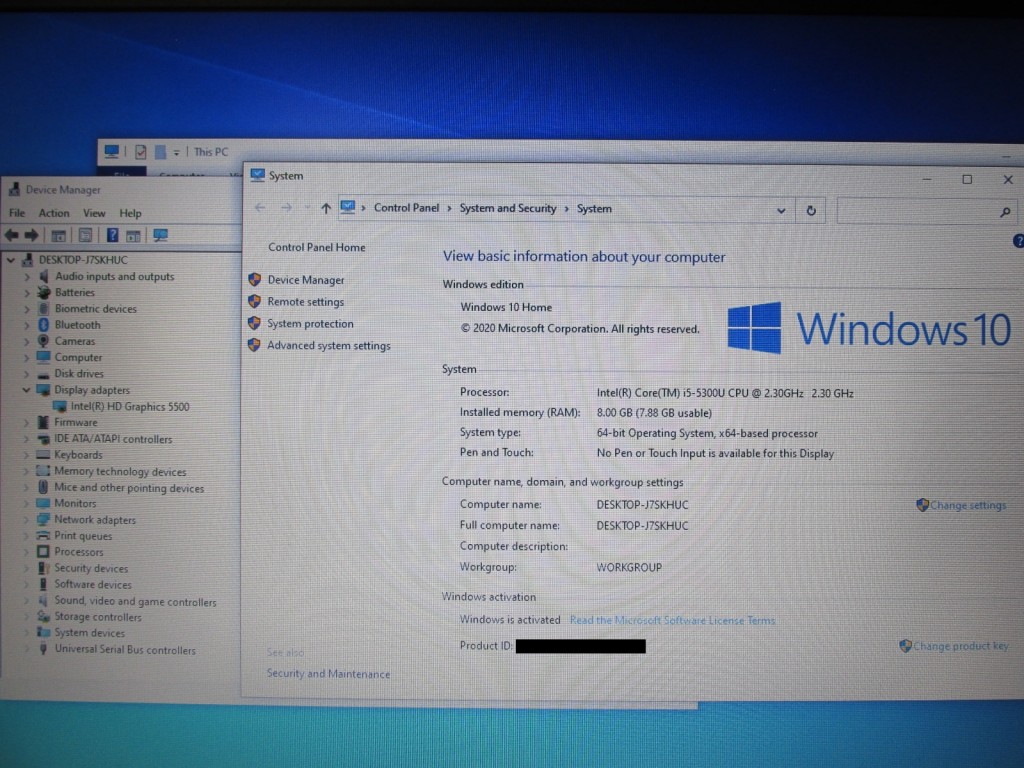Image resolution: width=1024 pixels, height=768 pixels.
Task: Click the shield icon beside System protection
Action: [x=255, y=323]
